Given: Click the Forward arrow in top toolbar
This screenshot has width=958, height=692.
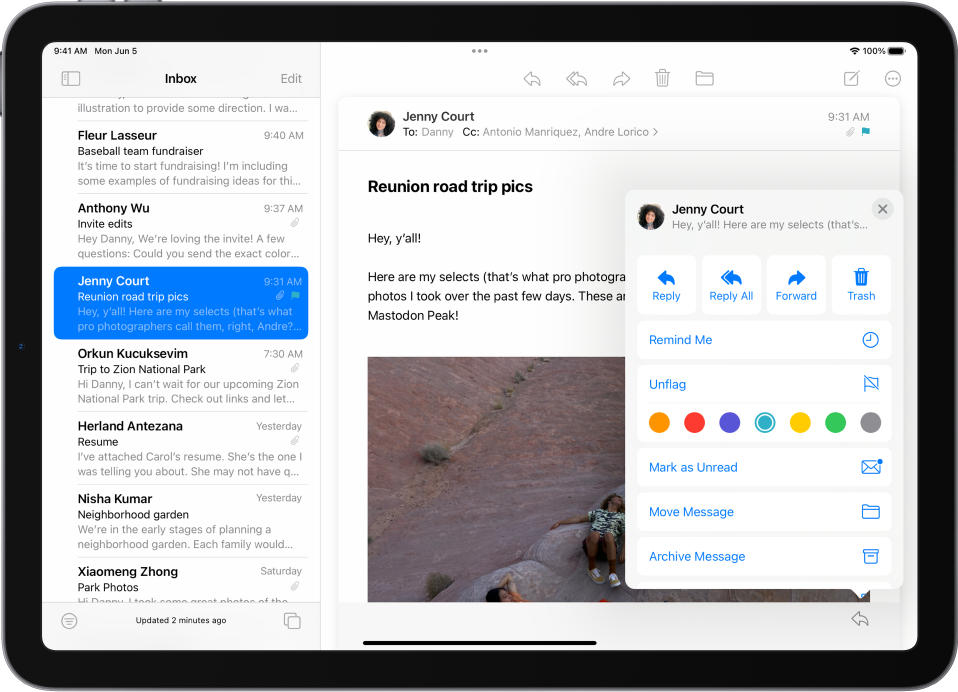Looking at the screenshot, I should click(x=621, y=78).
